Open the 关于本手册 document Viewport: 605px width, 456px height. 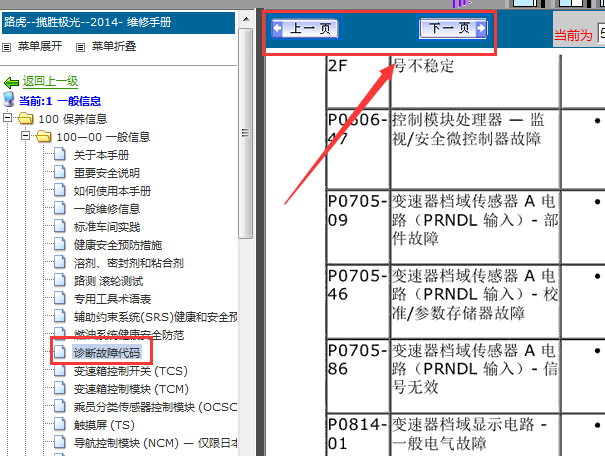point(101,155)
